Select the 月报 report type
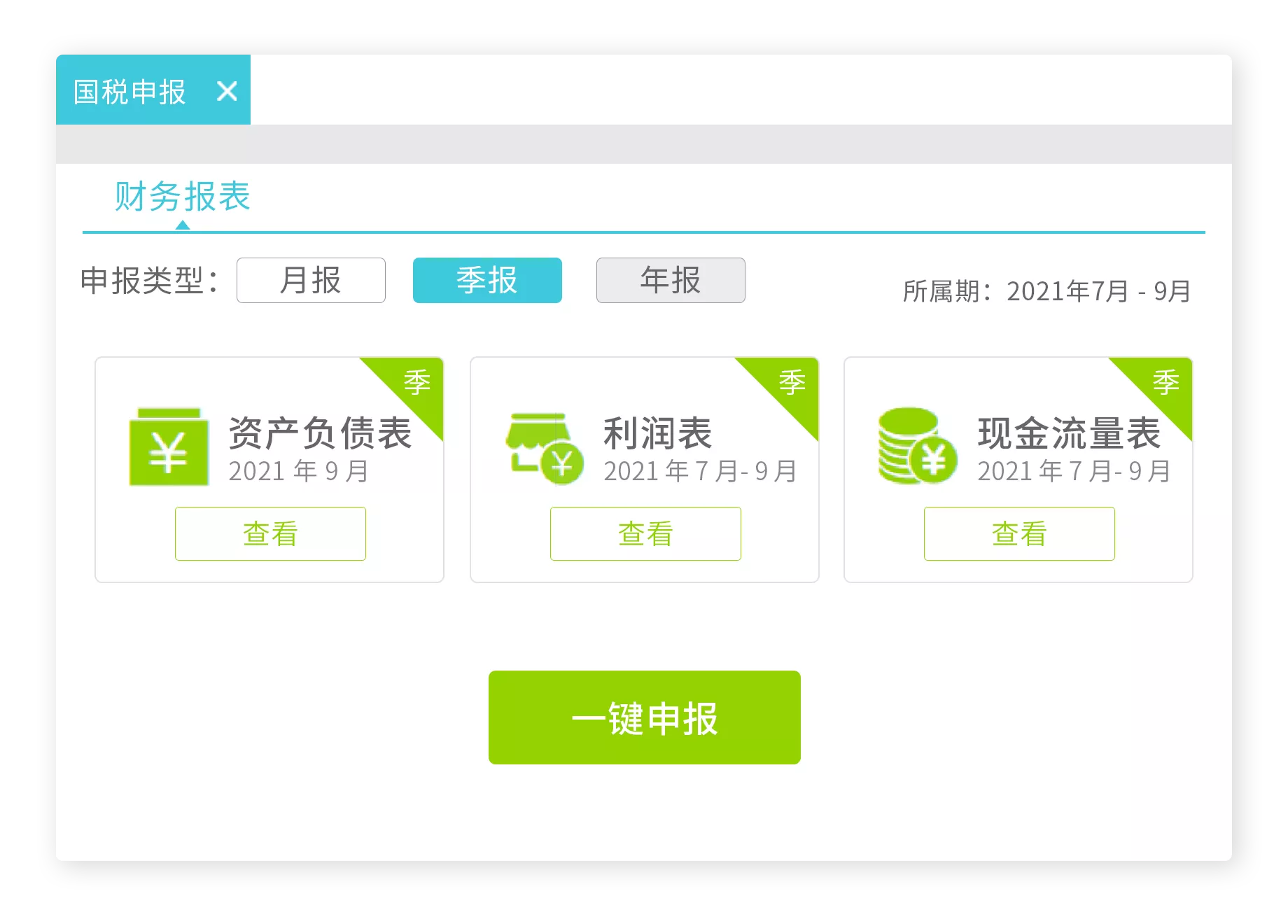 point(311,280)
